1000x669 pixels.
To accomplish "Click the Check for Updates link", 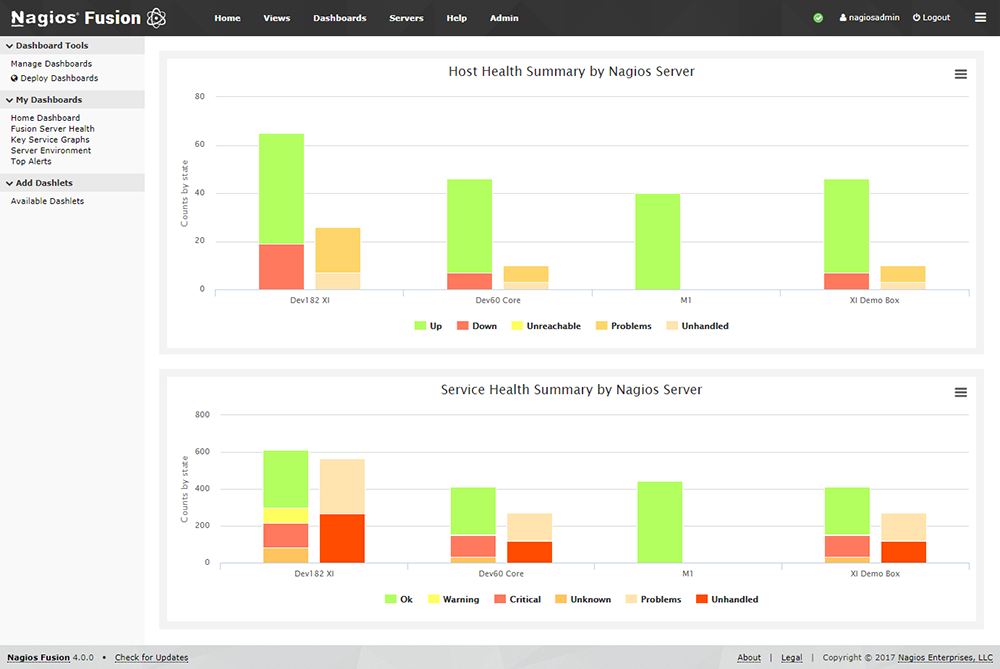I will [151, 658].
